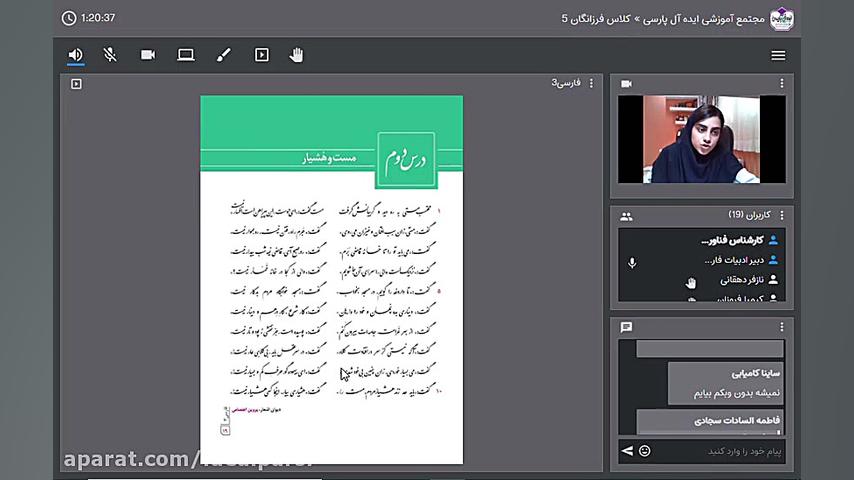
Task: Open the emoji picker in chat
Action: (644, 451)
